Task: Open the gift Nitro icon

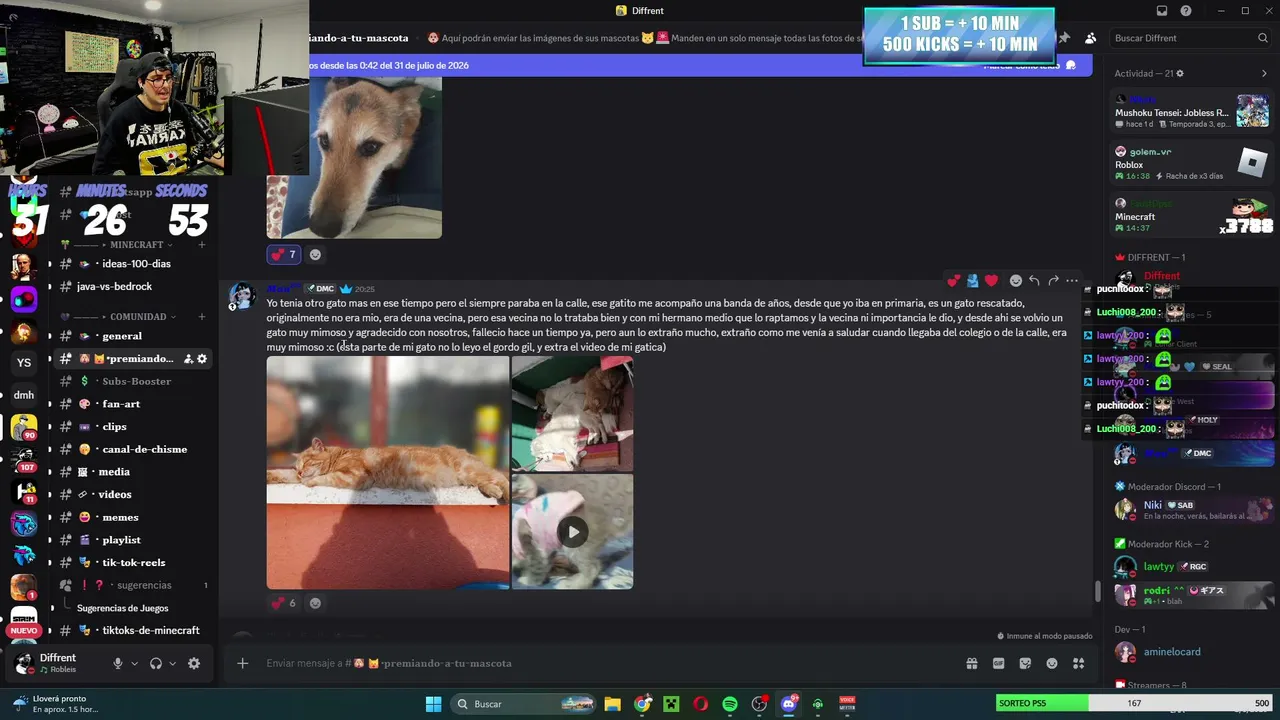Action: point(971,663)
